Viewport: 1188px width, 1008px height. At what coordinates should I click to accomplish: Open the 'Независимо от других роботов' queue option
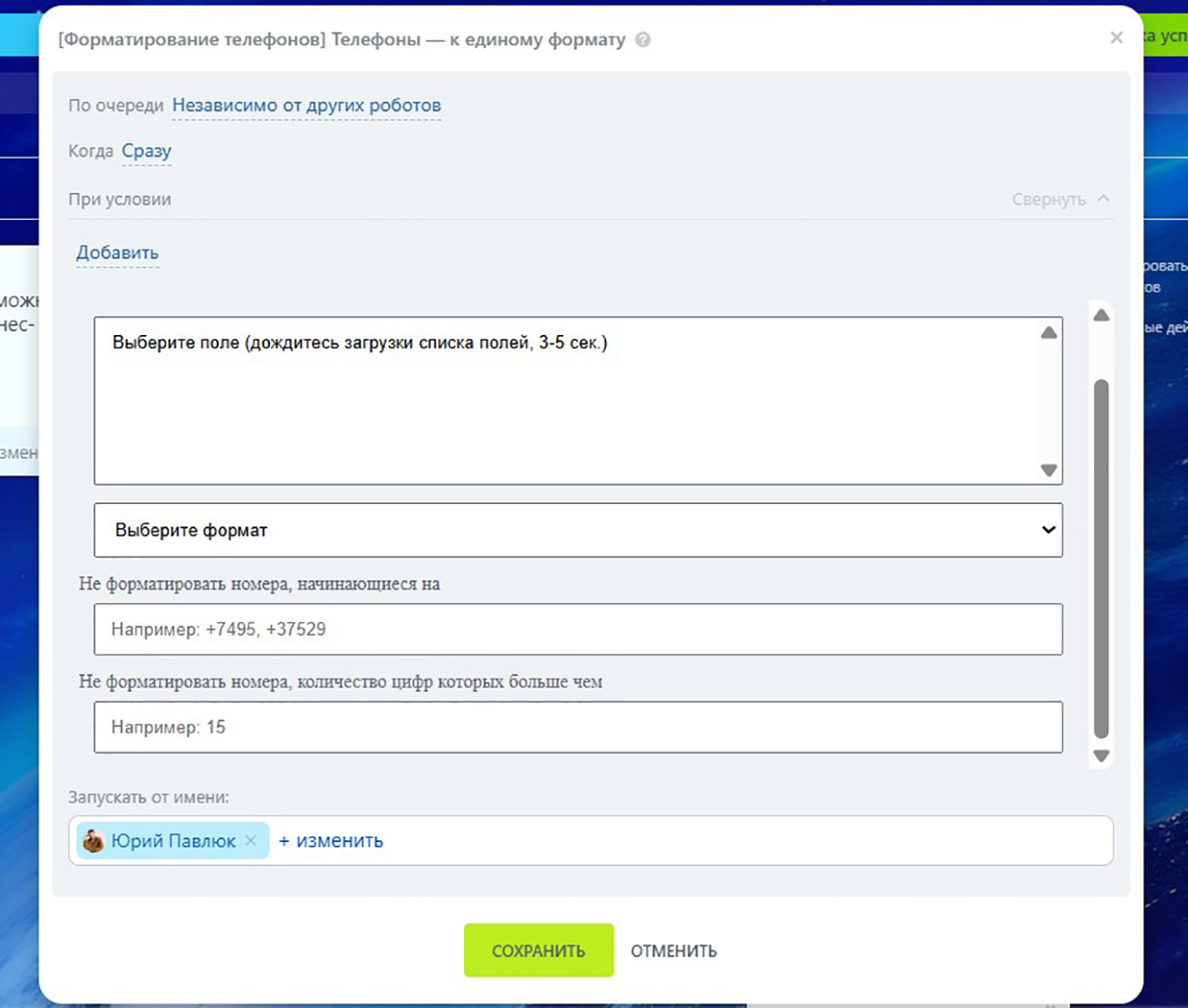[306, 106]
